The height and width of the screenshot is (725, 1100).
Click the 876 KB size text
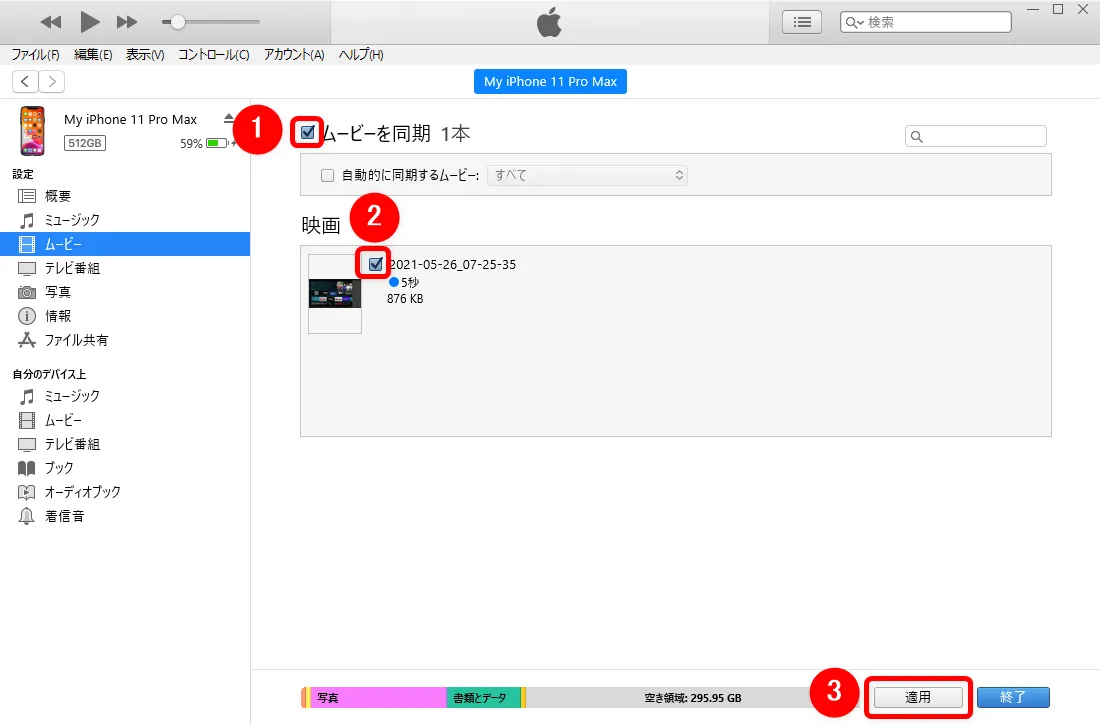405,298
